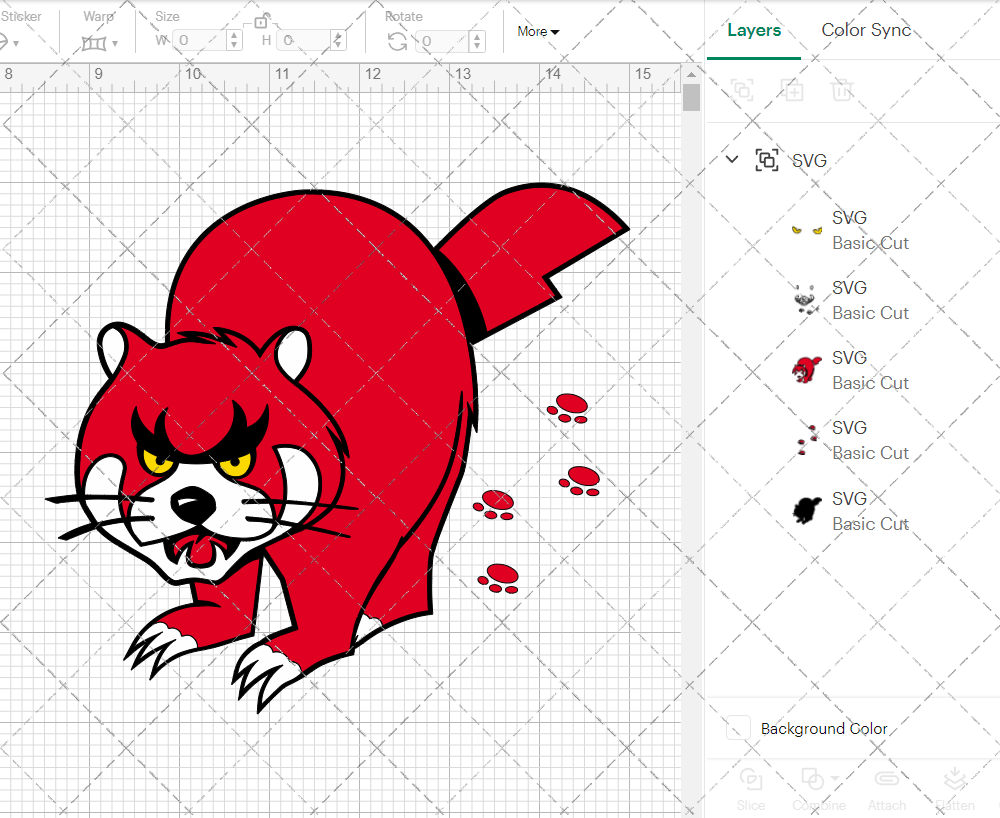Click the Duplicate layer icon
The image size is (1000, 818).
click(x=793, y=90)
